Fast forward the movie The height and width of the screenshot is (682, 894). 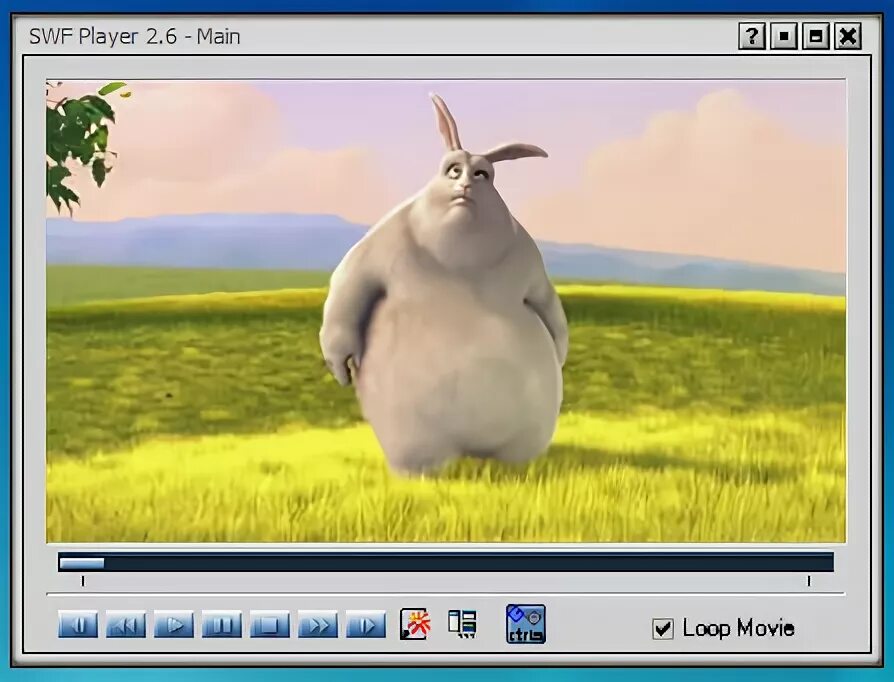318,625
